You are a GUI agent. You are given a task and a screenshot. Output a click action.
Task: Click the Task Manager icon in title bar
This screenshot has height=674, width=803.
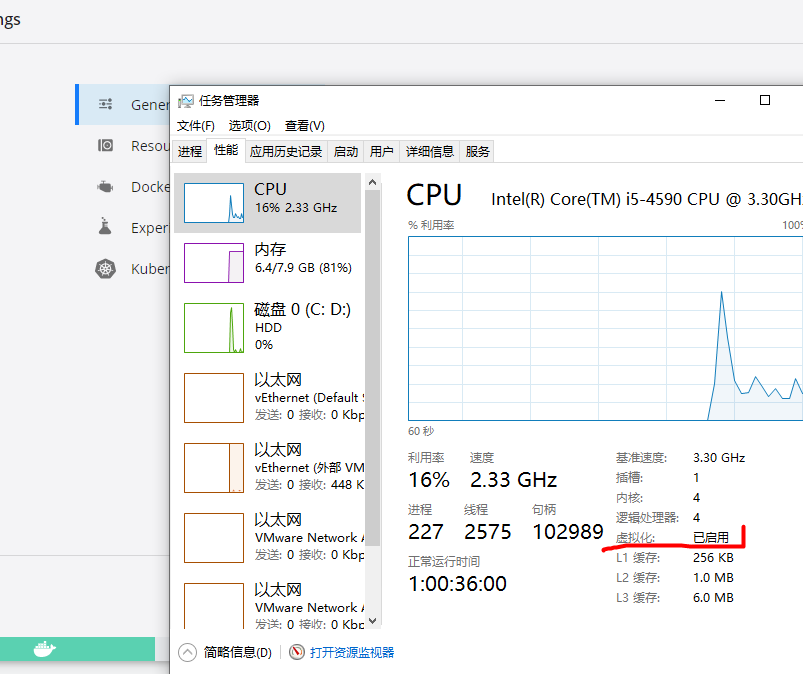click(185, 100)
